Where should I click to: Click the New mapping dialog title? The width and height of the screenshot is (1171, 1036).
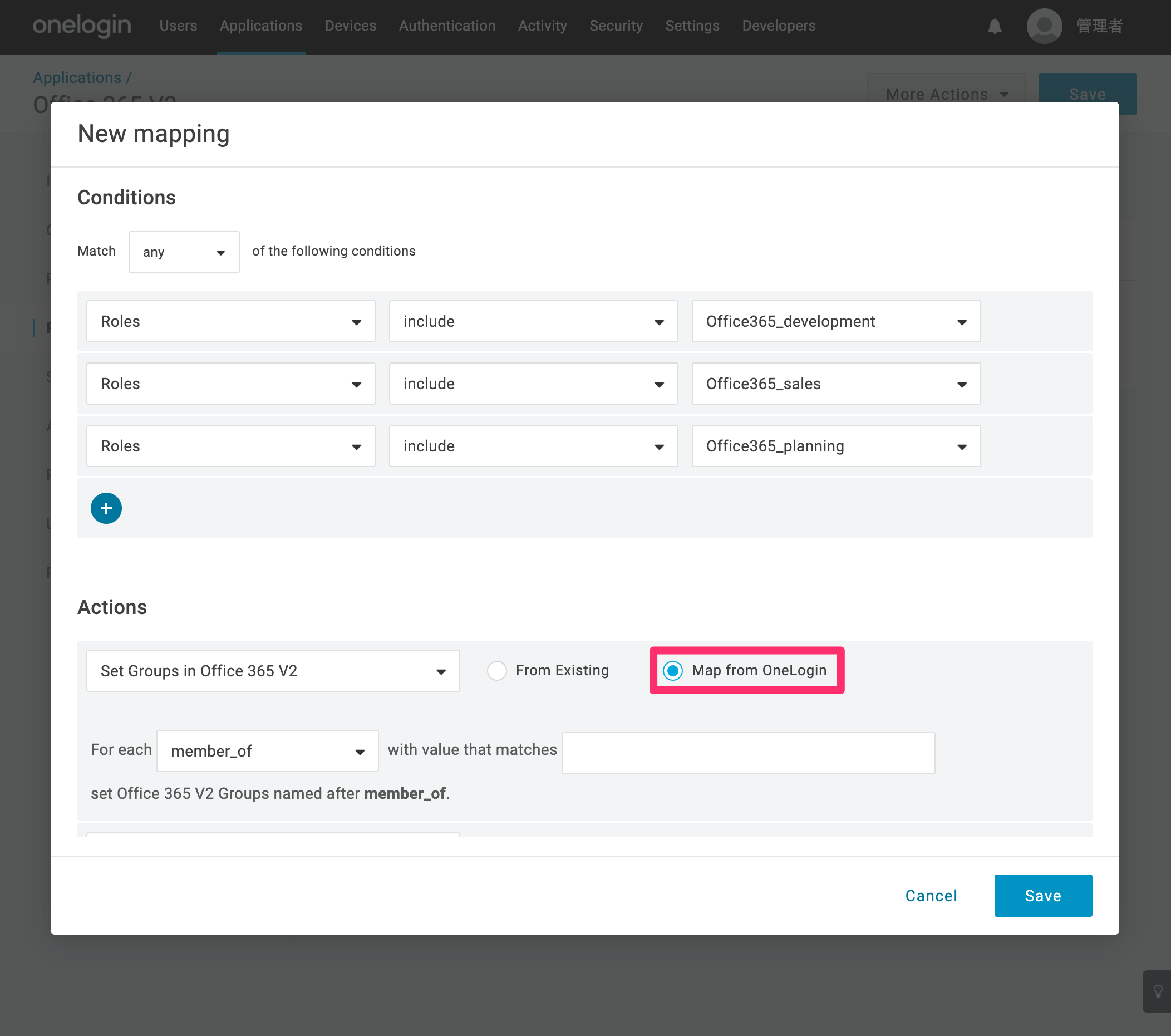pyautogui.click(x=154, y=134)
